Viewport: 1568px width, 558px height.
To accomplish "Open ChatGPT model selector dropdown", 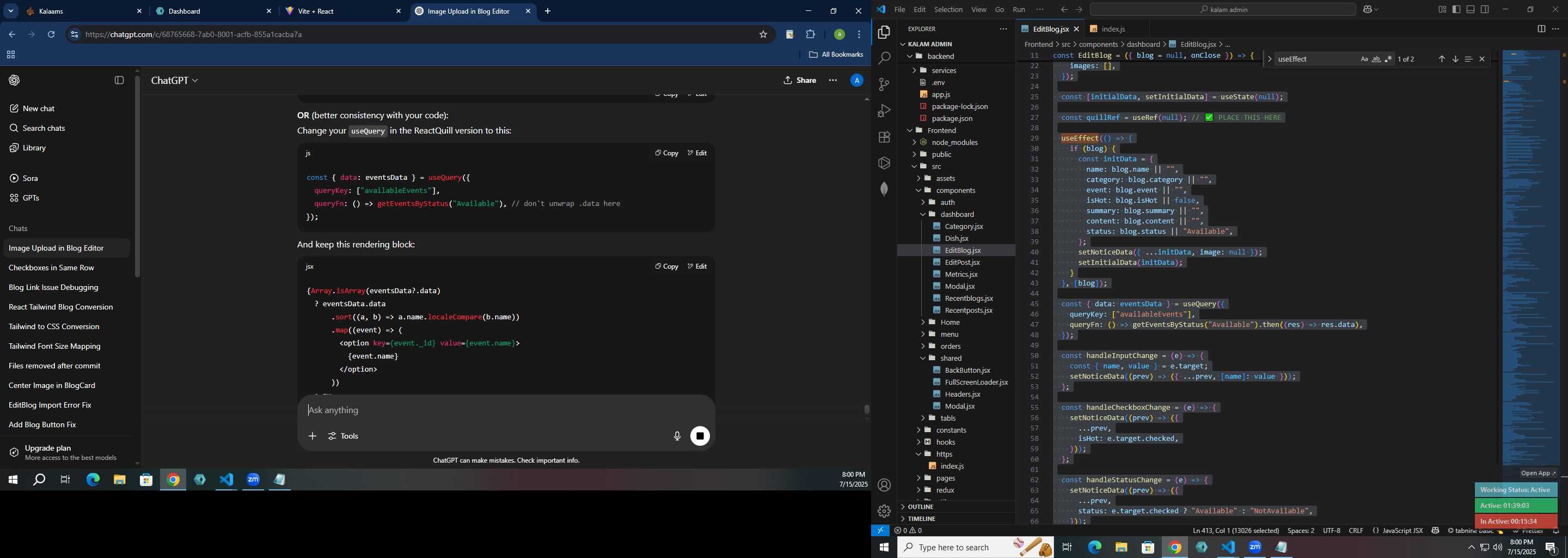I will [x=175, y=81].
